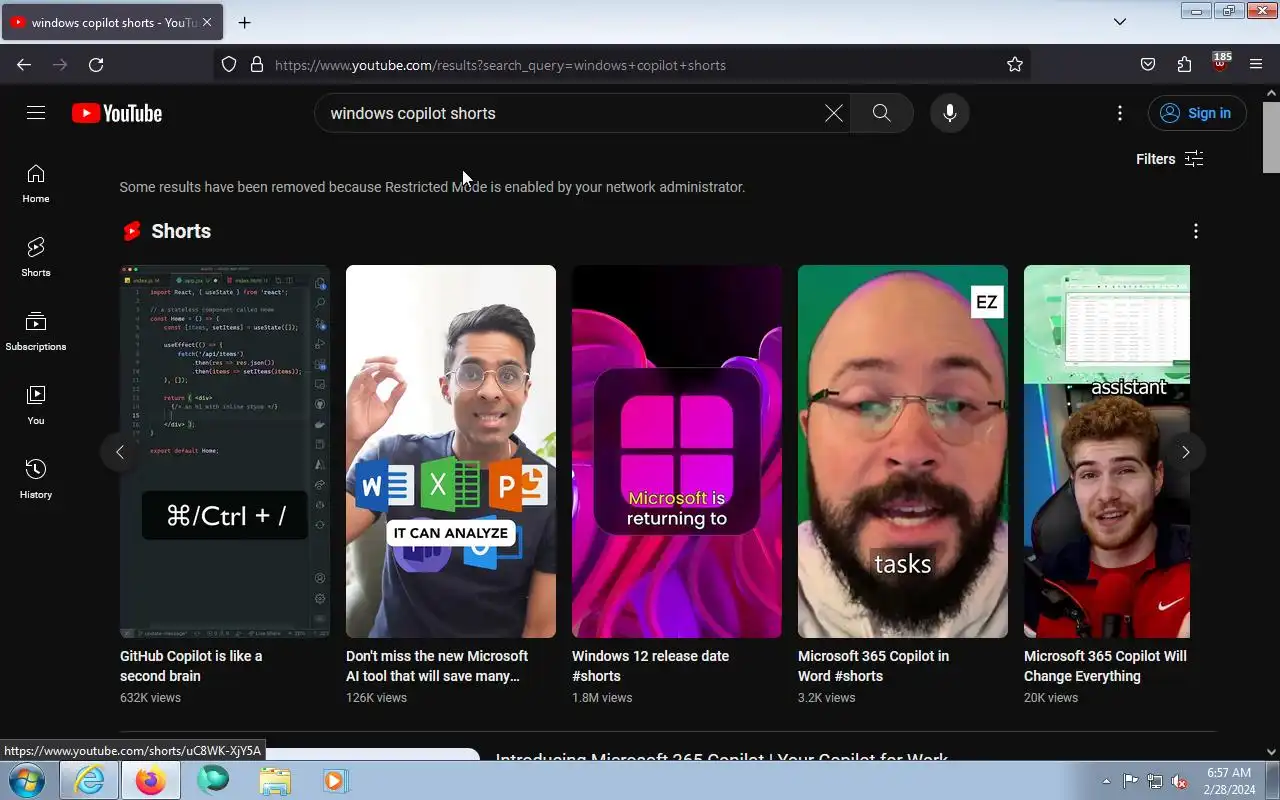Open Subscriptions in the sidebar

pyautogui.click(x=36, y=331)
